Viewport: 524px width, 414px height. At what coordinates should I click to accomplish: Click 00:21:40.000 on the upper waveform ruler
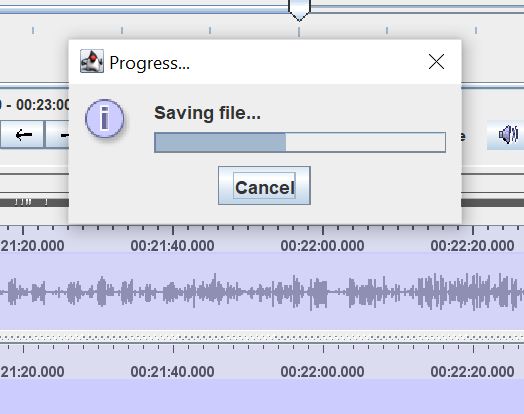click(172, 246)
